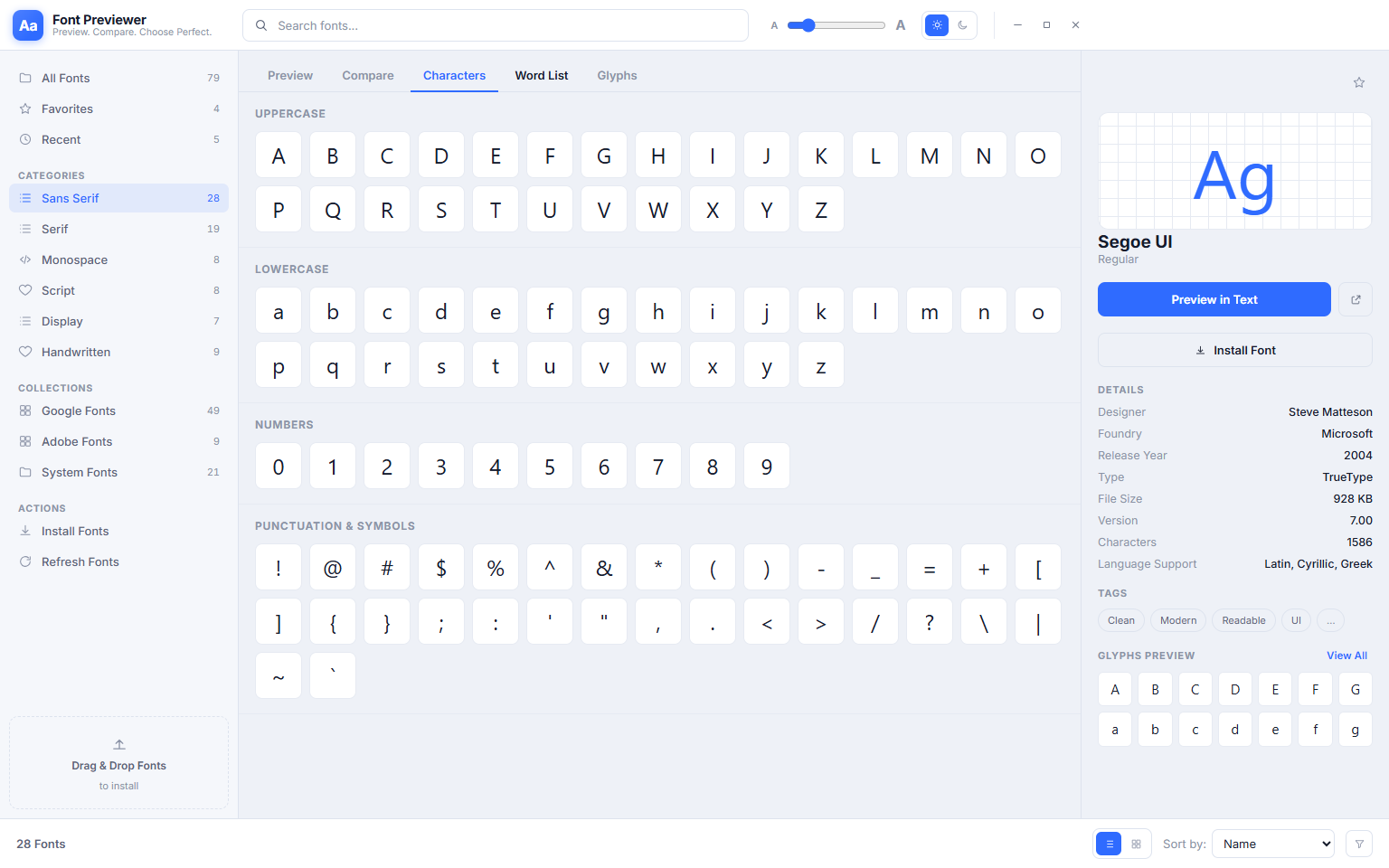Click the number 7 character tile
The width and height of the screenshot is (1389, 868).
pyautogui.click(x=658, y=466)
